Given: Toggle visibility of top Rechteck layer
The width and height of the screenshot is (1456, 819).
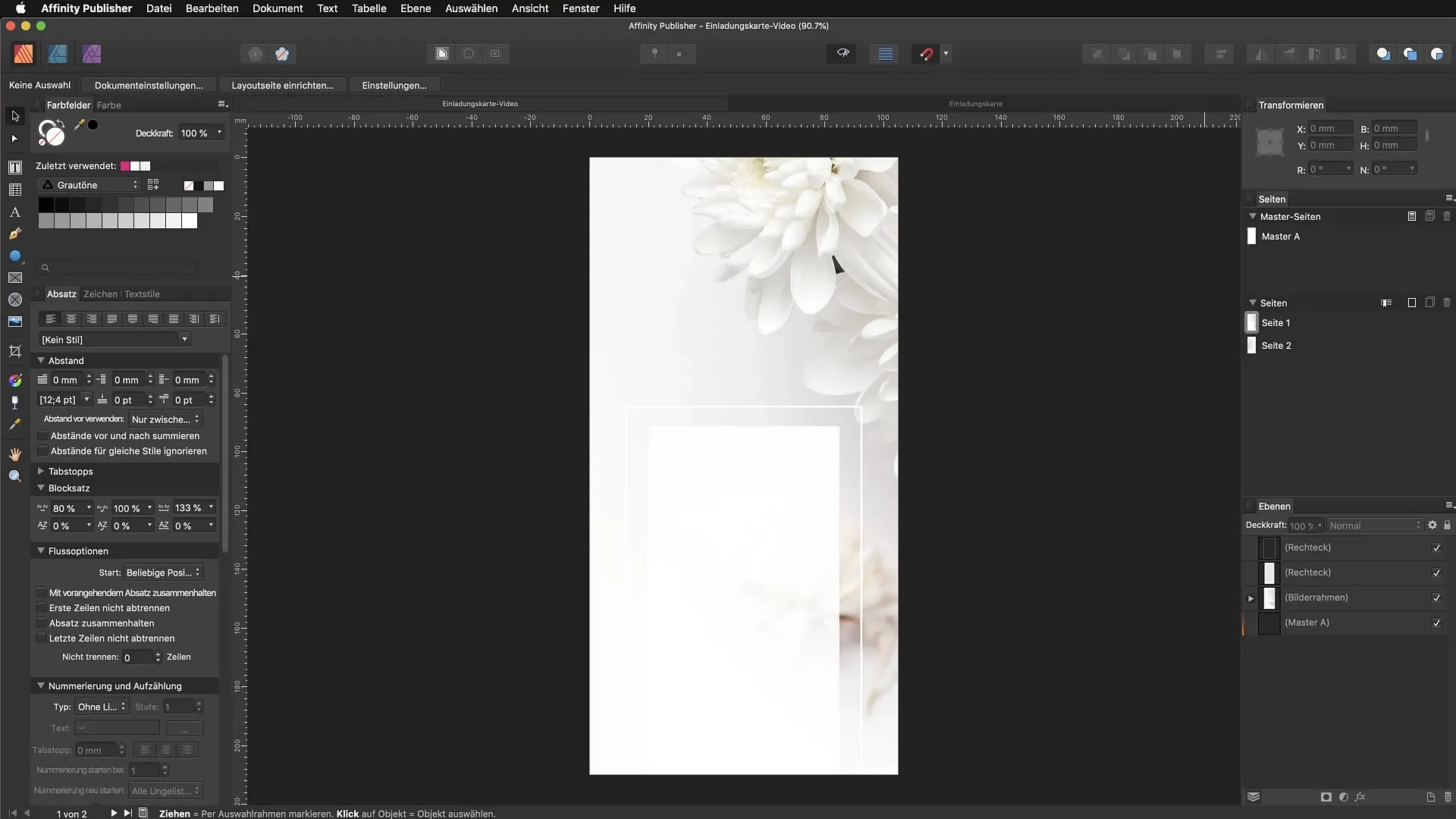Looking at the screenshot, I should 1436,548.
